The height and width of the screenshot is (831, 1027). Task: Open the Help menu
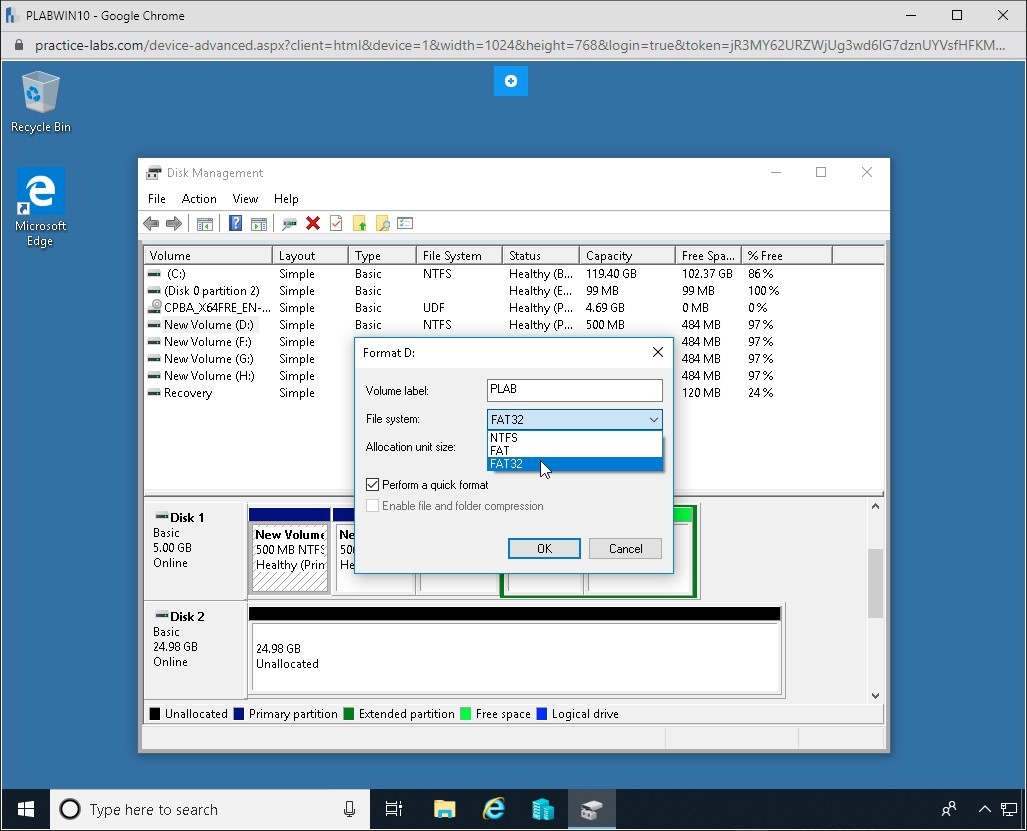tap(286, 198)
